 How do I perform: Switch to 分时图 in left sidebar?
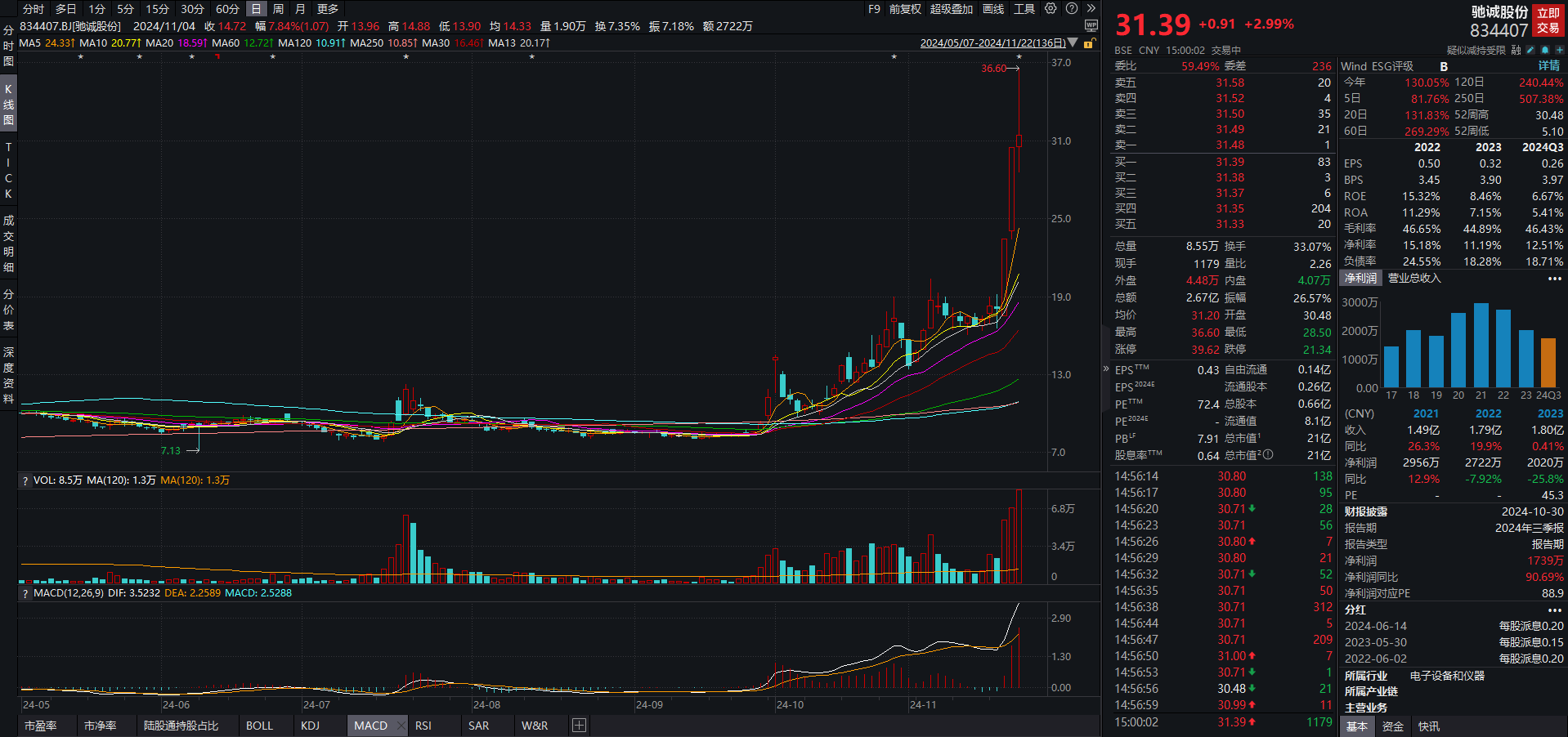tap(8, 46)
